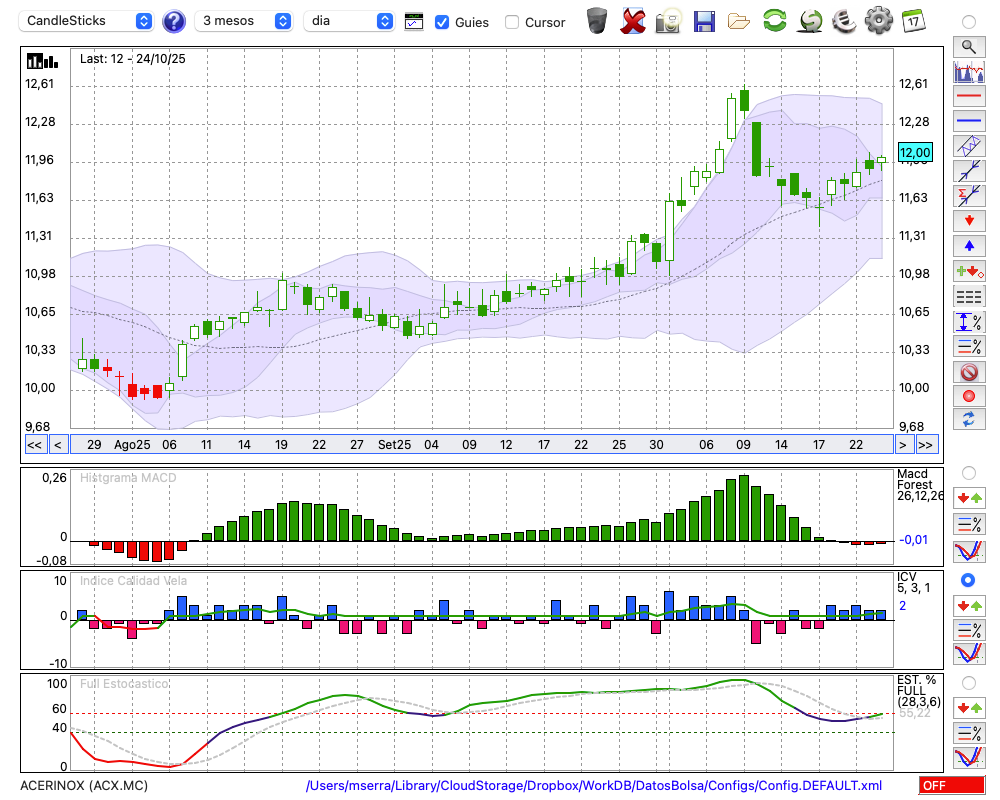Click the calendar icon in toolbar

pos(912,20)
